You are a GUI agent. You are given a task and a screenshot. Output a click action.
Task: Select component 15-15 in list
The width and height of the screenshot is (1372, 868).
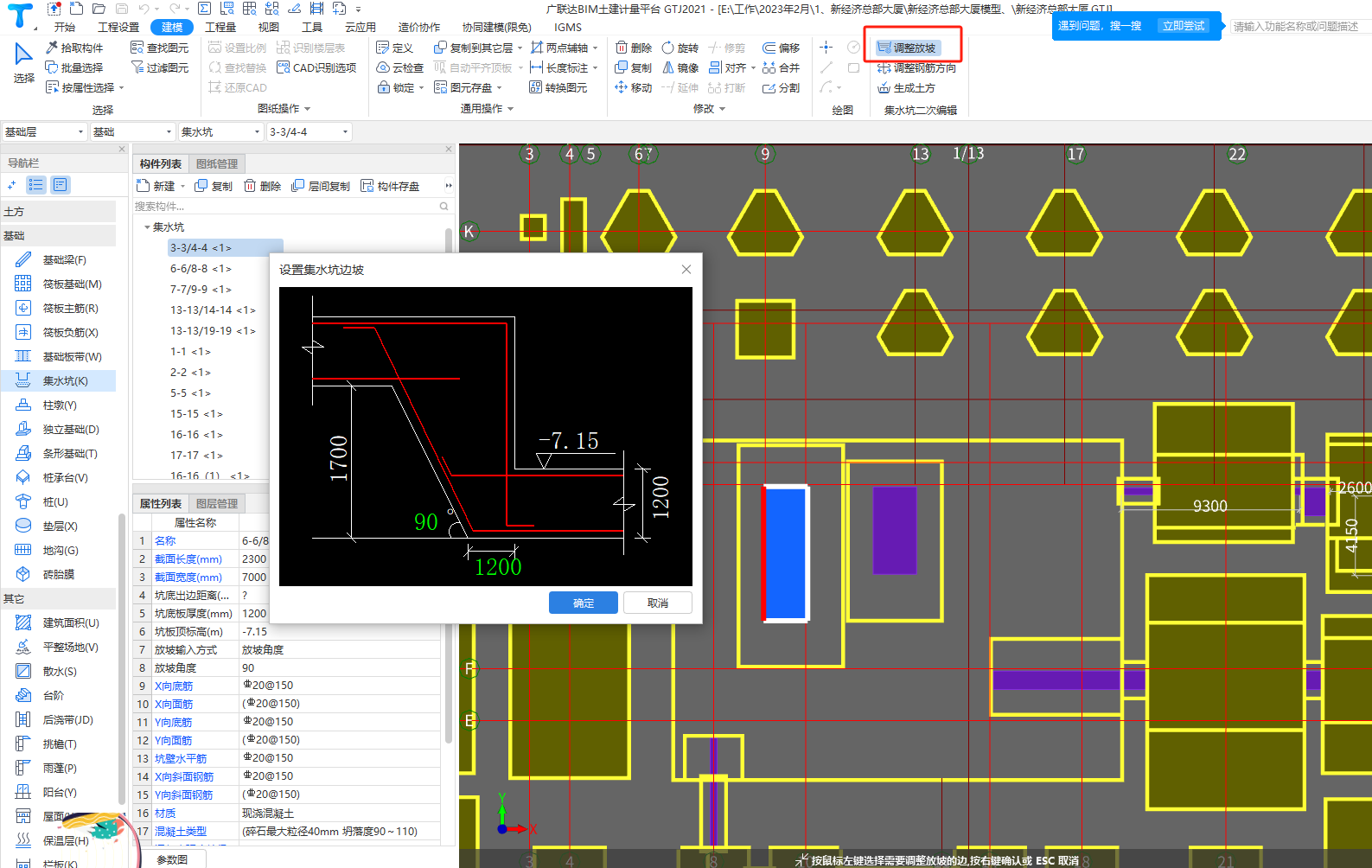click(196, 414)
